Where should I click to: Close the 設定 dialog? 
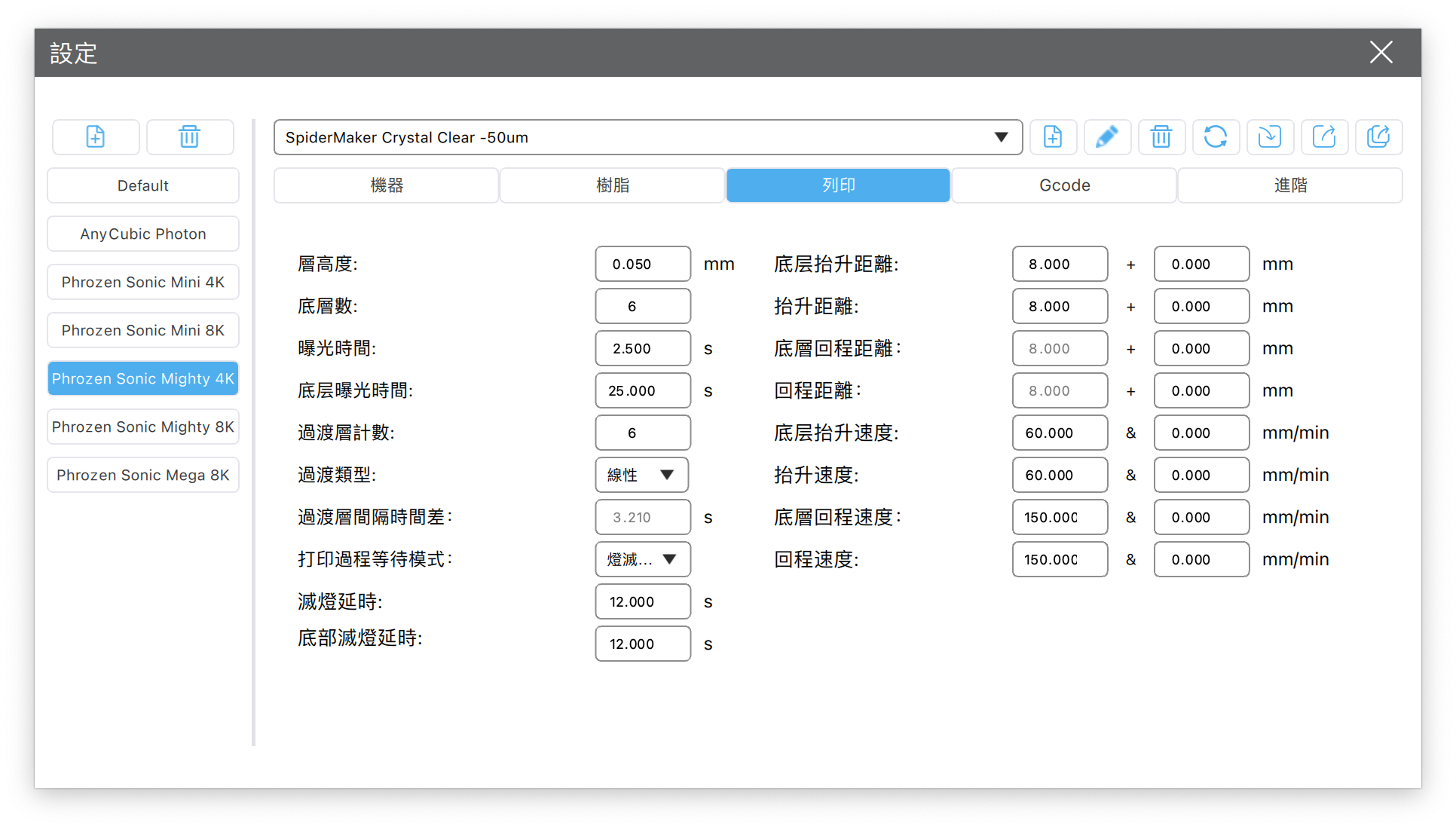[x=1381, y=52]
